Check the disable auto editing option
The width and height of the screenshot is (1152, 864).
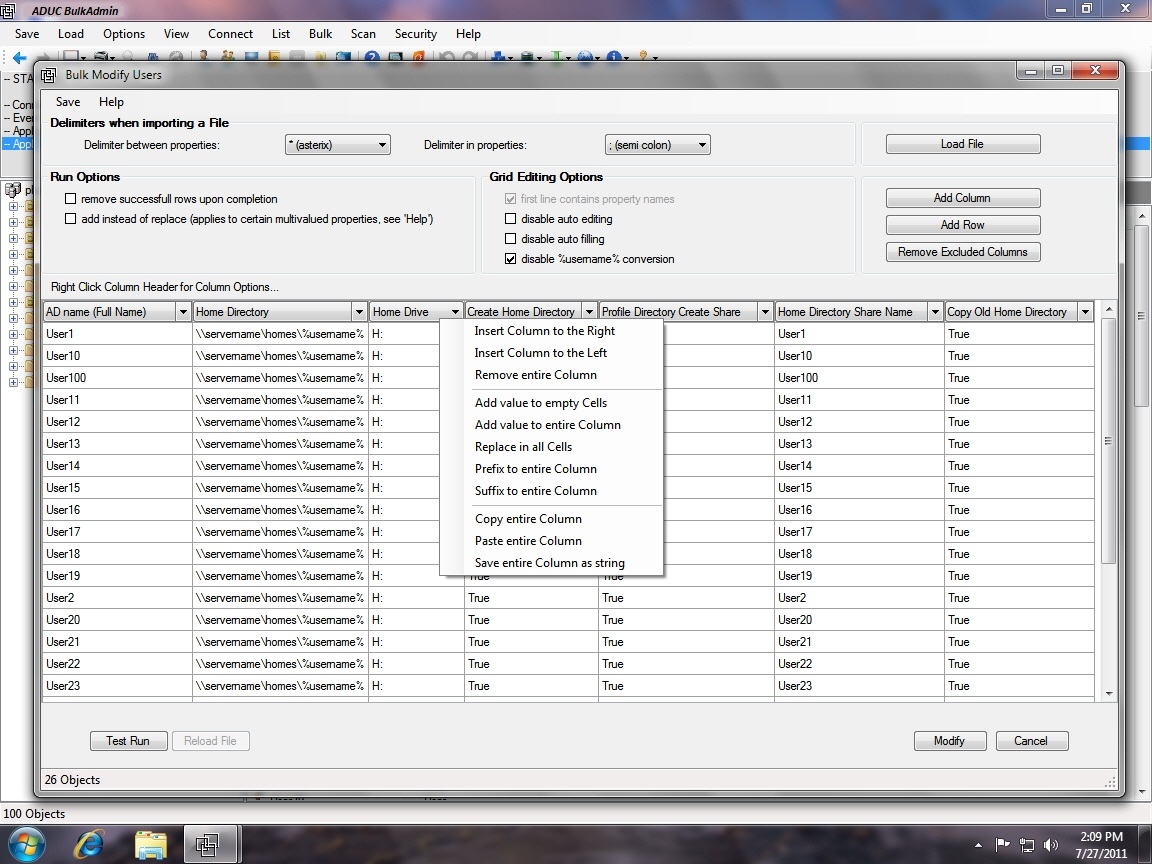pos(511,219)
